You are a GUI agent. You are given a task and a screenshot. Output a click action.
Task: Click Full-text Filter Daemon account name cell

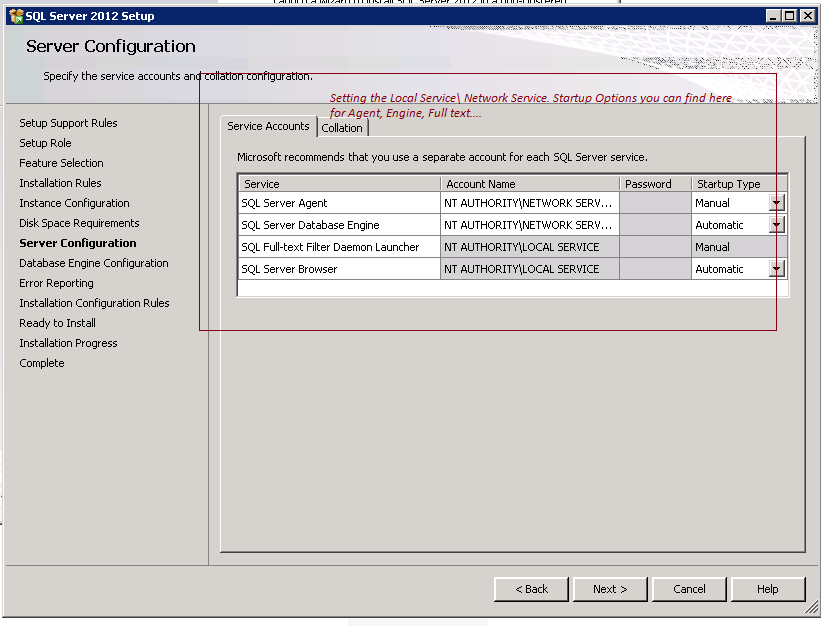tap(530, 247)
